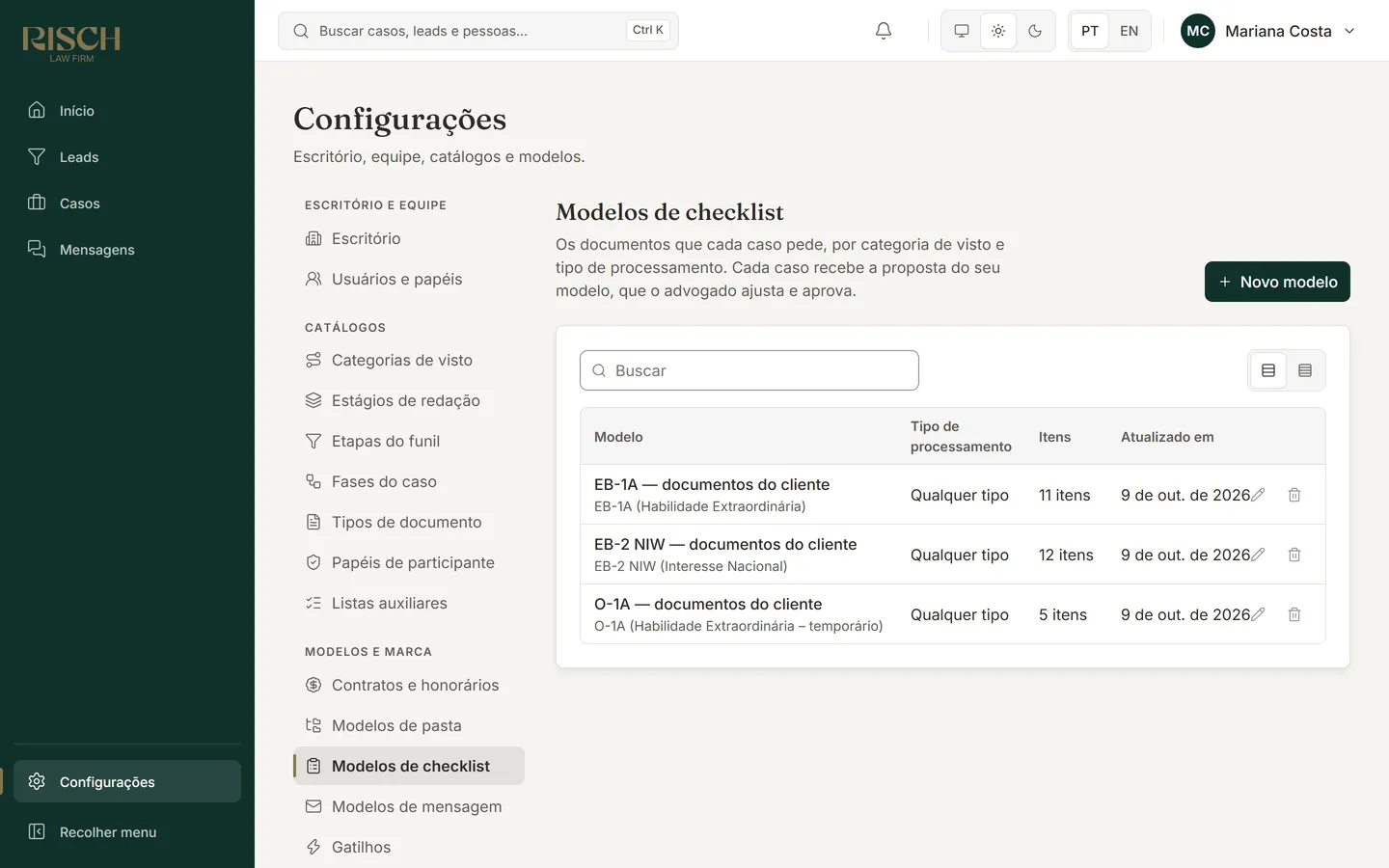Switch to light theme mode
This screenshot has height=868, width=1389.
coord(998,31)
